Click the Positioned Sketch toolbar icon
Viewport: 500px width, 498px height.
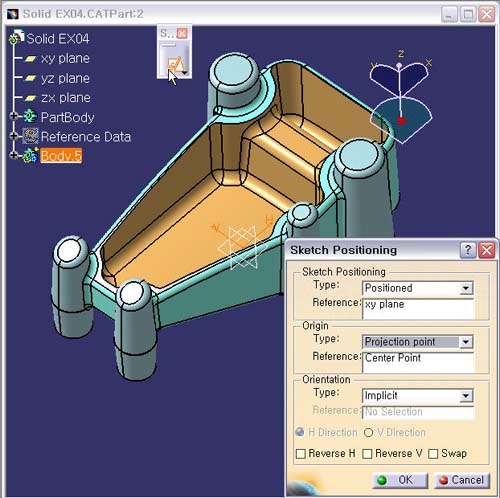tap(175, 64)
